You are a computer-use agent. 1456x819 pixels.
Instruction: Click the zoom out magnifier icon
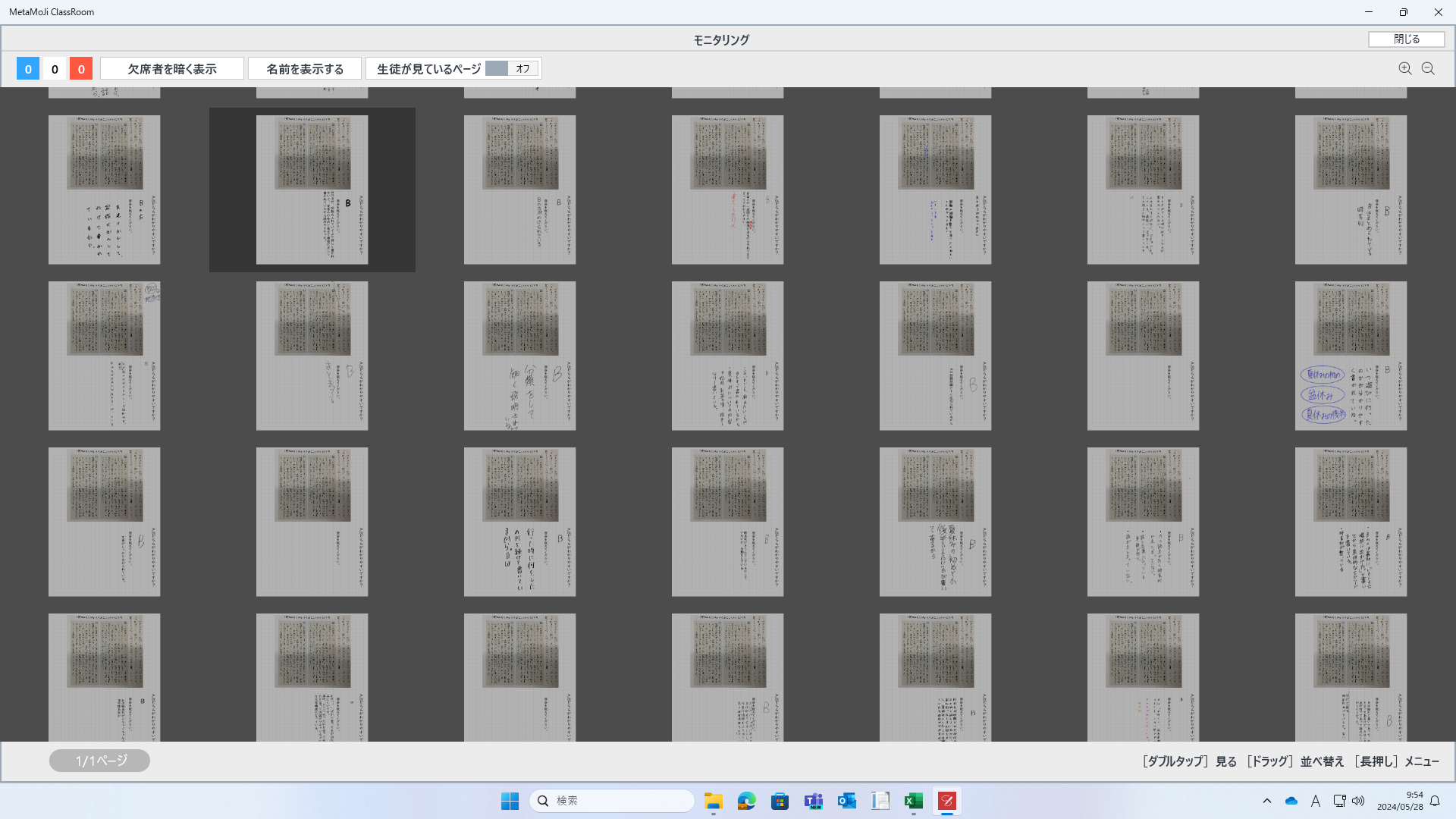point(1428,69)
